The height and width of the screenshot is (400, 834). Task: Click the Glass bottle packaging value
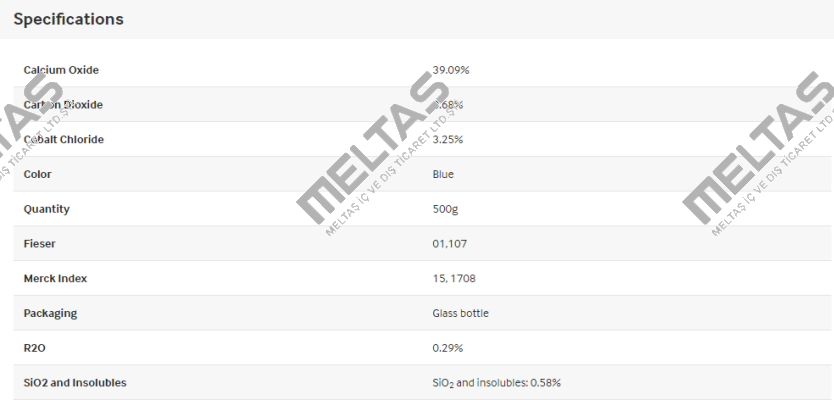pos(461,313)
